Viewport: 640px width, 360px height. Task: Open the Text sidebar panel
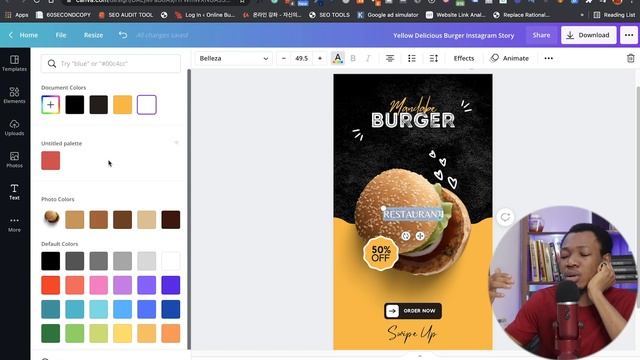14,192
